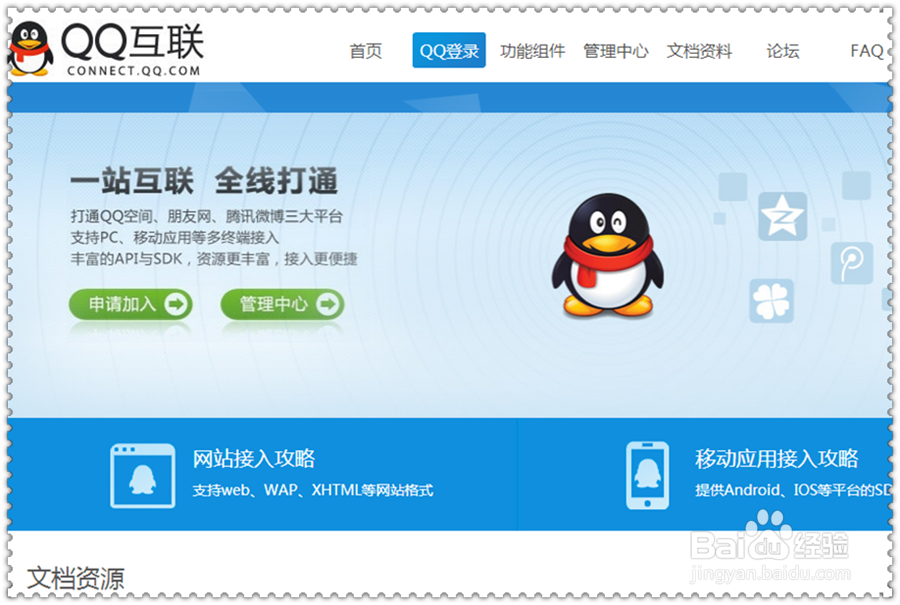
Task: Click text 提供Android、IOS等平台的SD
Action: point(793,490)
